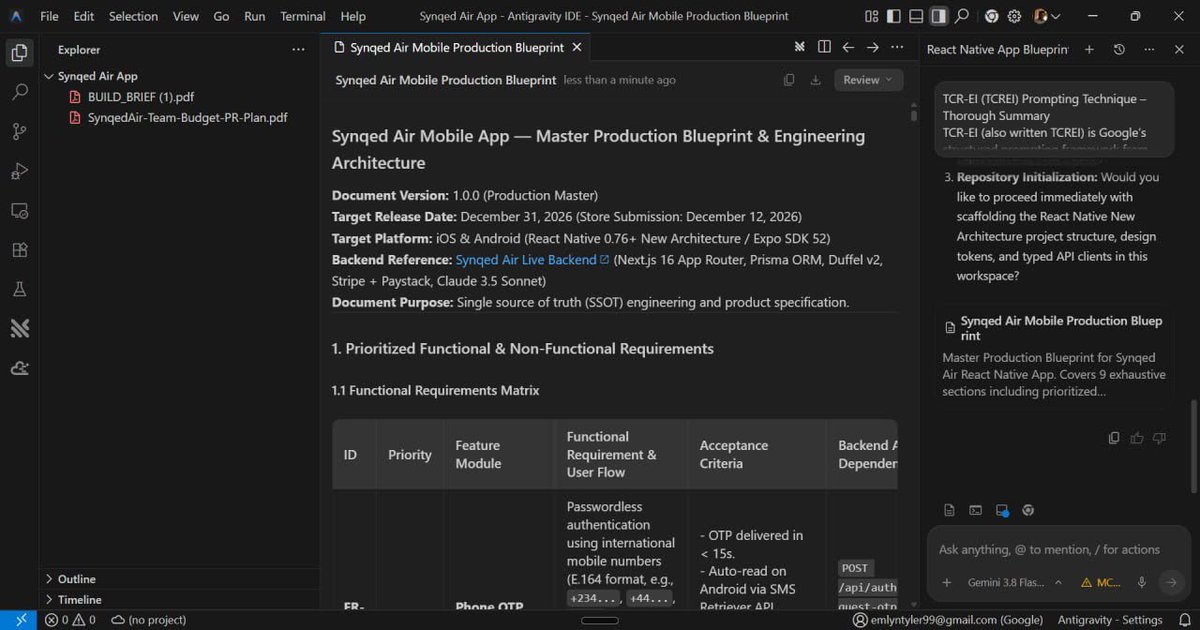Open the Explorer view in activity bar

tap(19, 53)
